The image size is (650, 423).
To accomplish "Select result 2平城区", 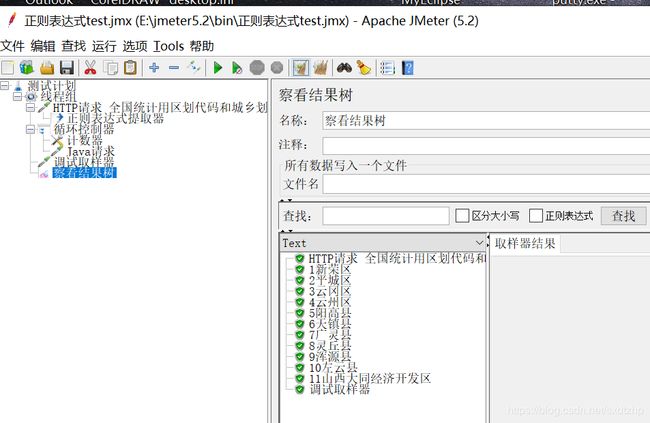I will point(330,280).
